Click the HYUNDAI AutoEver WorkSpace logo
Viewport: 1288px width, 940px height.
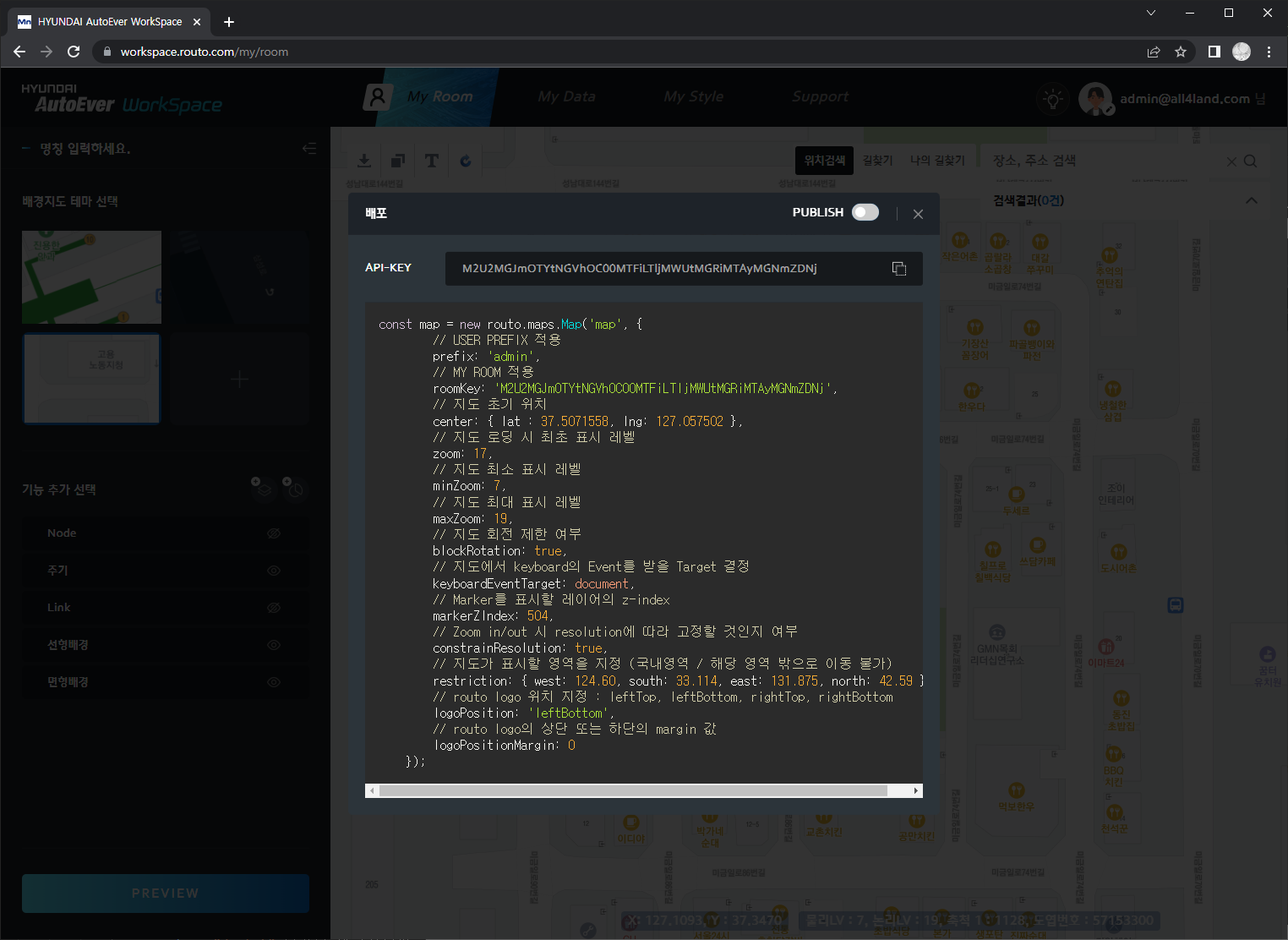pyautogui.click(x=122, y=98)
